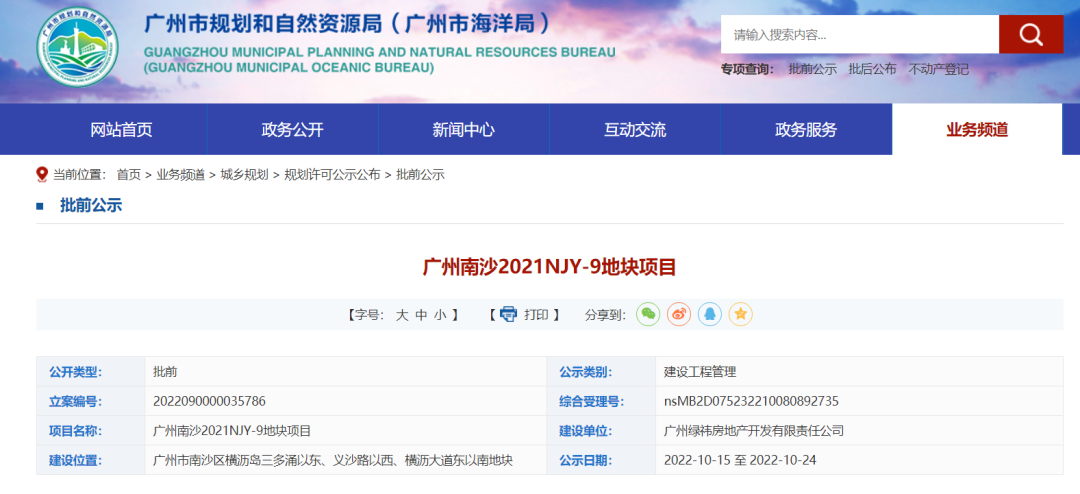Share page via Weibo icon
The image size is (1080, 494).
click(x=678, y=314)
